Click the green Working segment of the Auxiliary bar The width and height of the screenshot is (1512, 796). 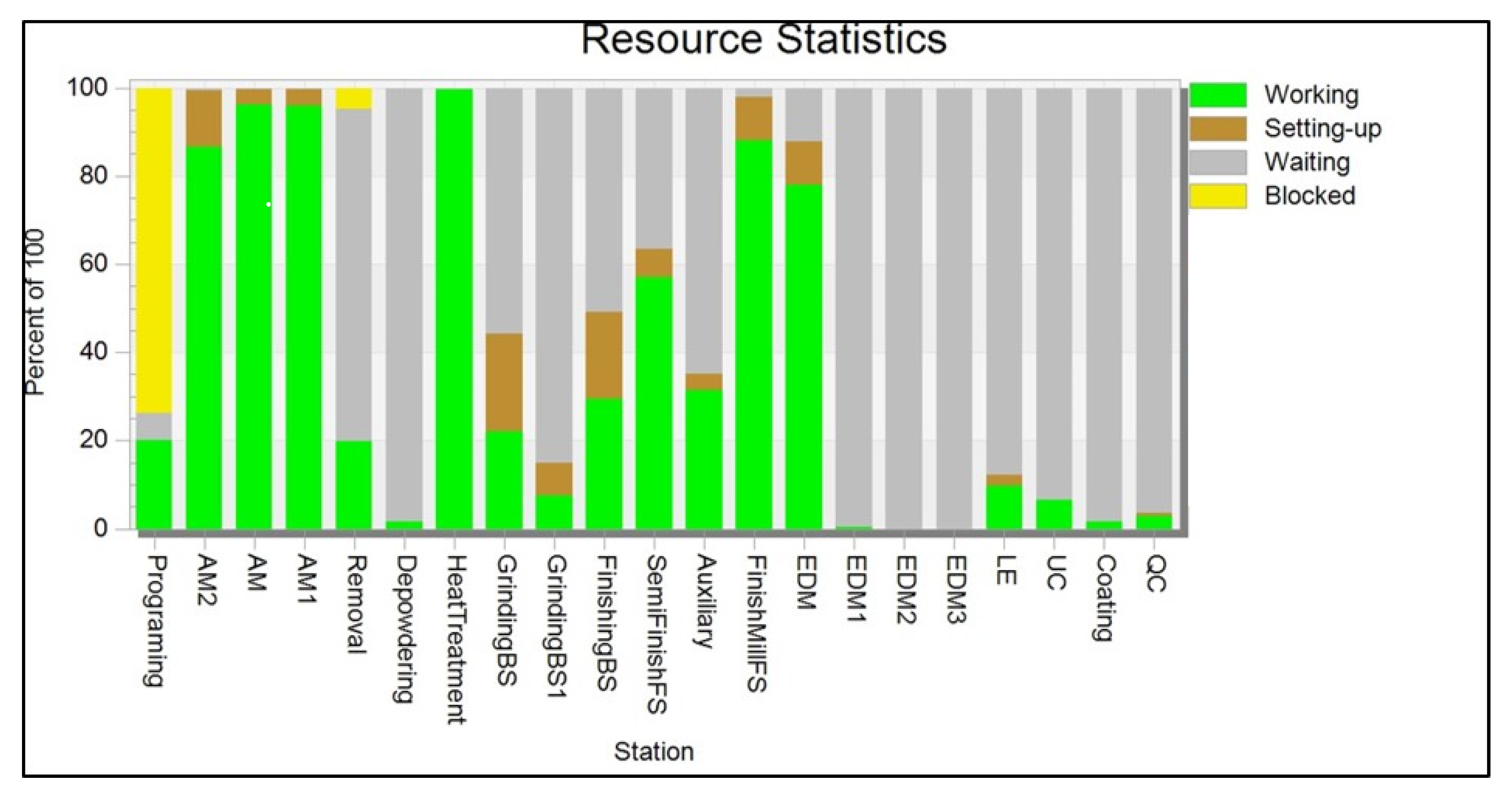[x=704, y=459]
